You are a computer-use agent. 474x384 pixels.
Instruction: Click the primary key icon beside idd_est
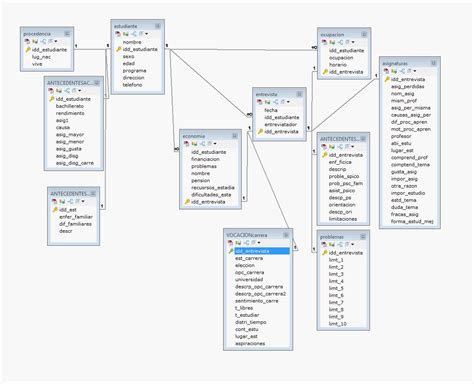[55, 210]
